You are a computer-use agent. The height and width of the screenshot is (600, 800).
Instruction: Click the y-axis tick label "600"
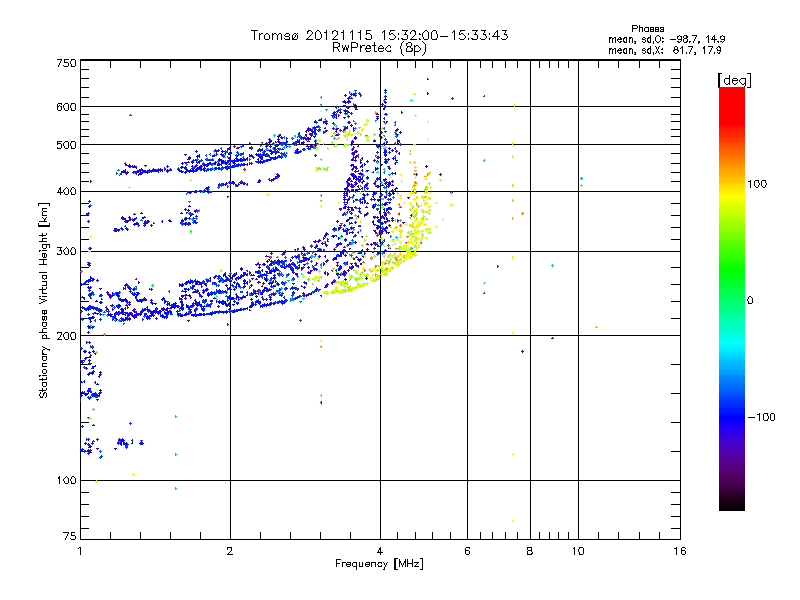coord(67,107)
